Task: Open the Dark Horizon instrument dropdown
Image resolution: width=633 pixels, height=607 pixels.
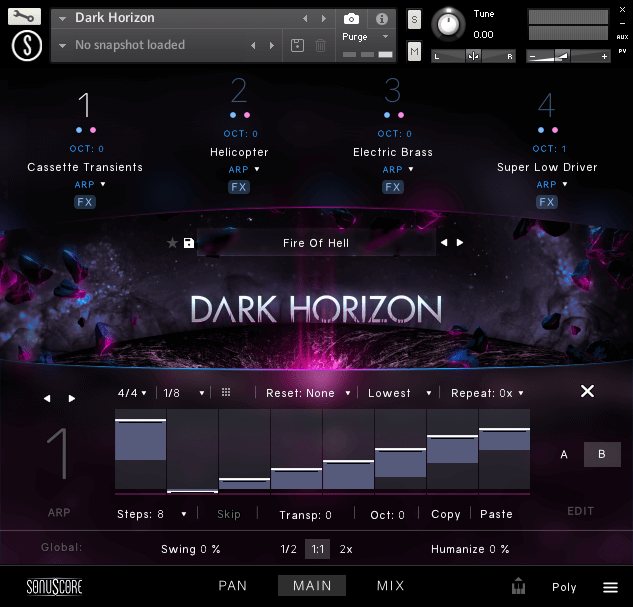Action: (x=63, y=19)
